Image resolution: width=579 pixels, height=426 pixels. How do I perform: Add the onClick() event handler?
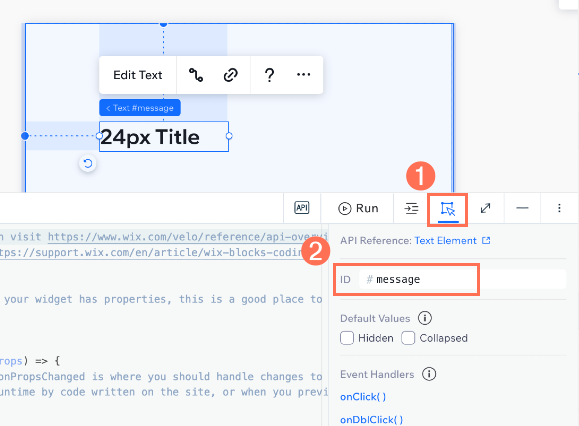(x=363, y=397)
